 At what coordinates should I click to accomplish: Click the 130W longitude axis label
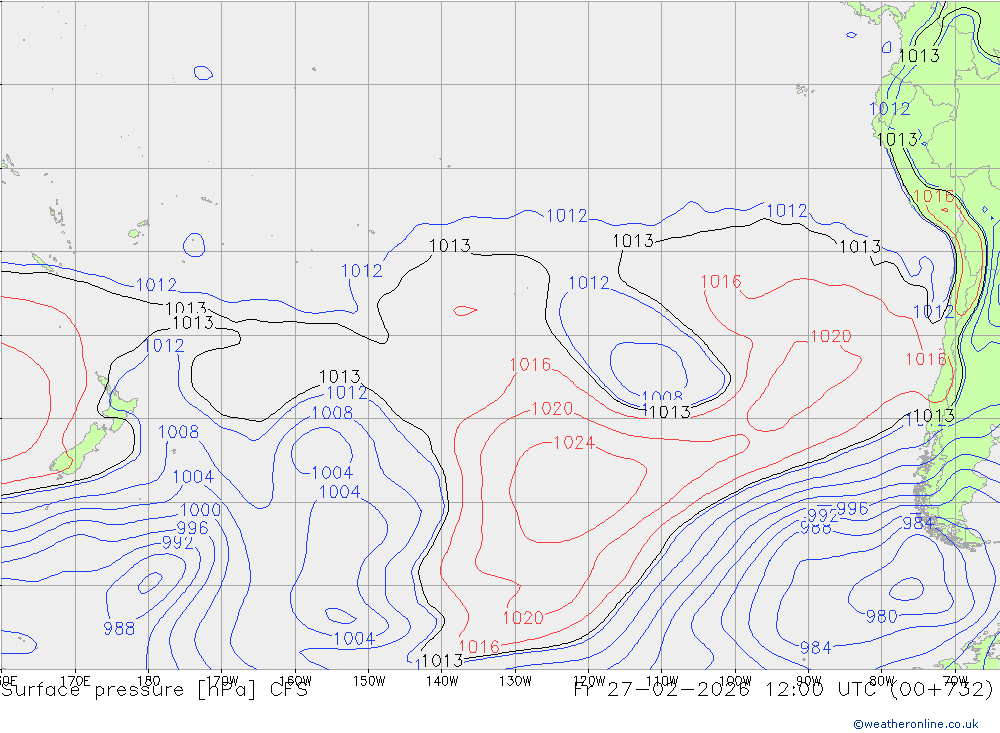coord(515,681)
